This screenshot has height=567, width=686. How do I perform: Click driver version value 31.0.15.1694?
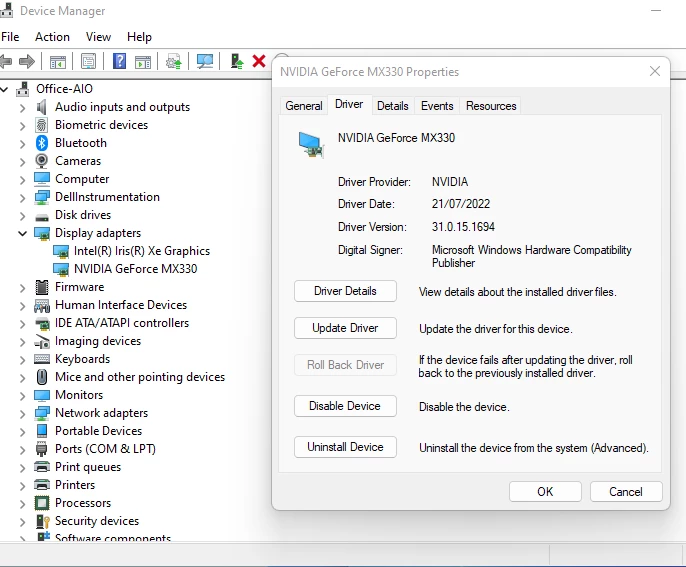tap(463, 227)
